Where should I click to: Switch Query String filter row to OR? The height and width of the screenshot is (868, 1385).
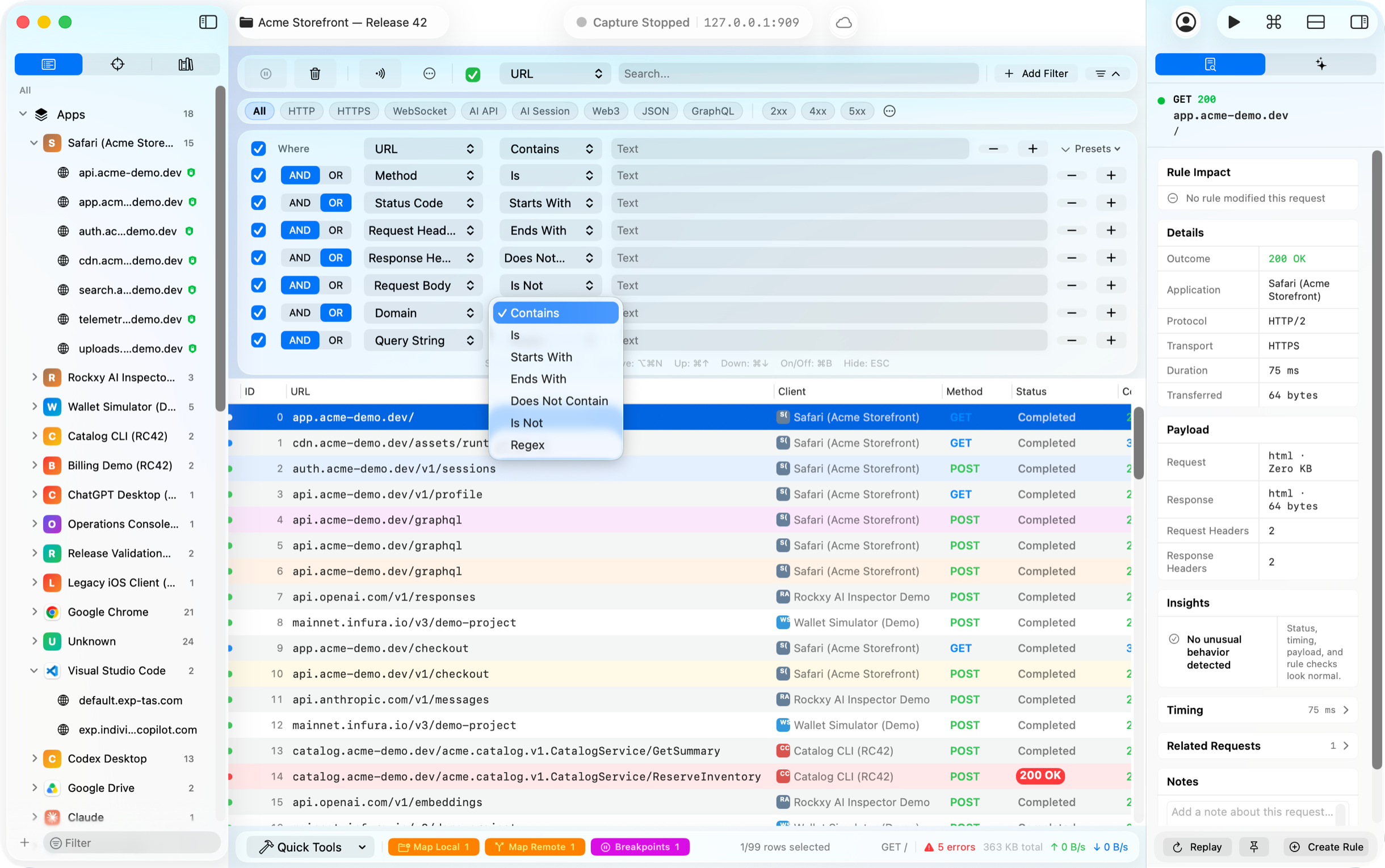[335, 341]
